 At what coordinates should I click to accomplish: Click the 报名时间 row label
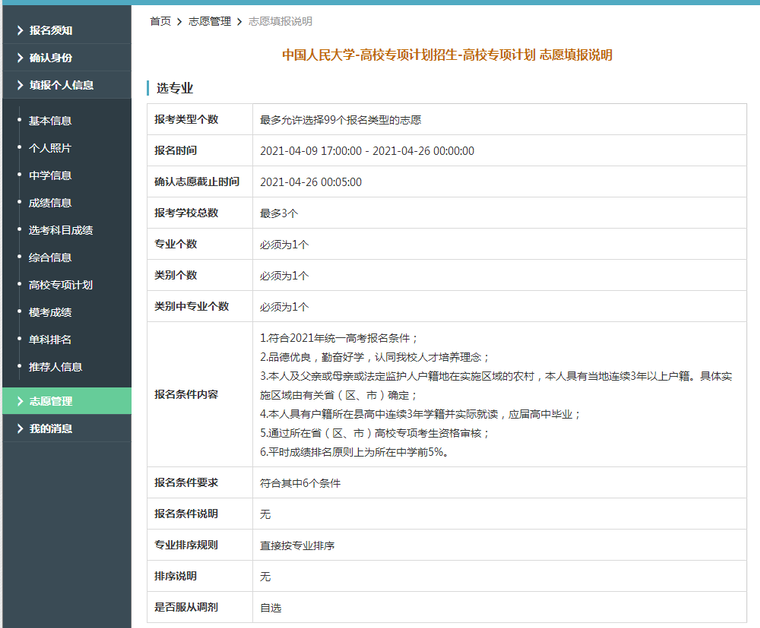click(175, 150)
